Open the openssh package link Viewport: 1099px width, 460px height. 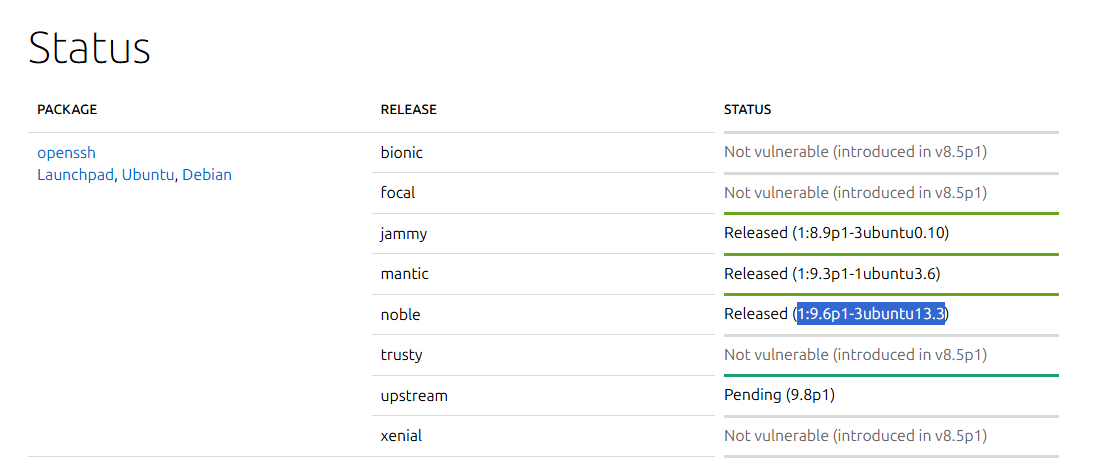pos(67,152)
